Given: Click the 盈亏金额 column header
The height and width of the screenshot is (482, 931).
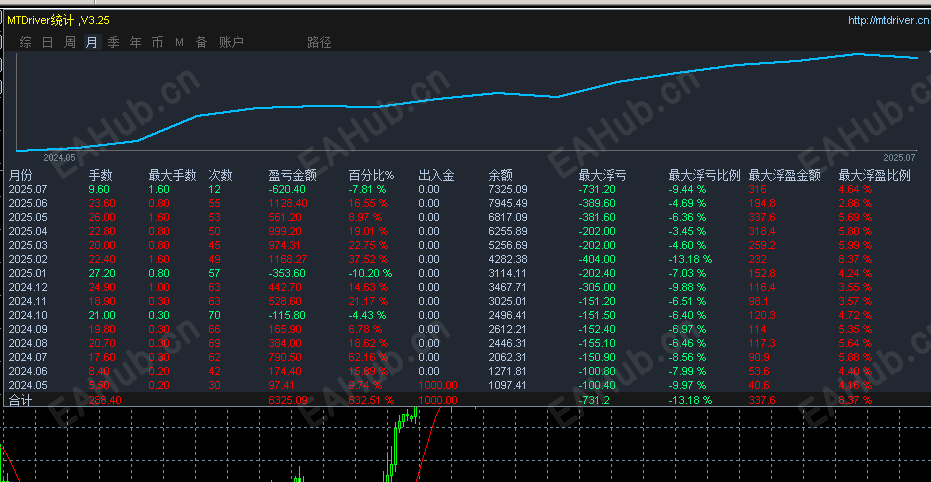Looking at the screenshot, I should (292, 175).
